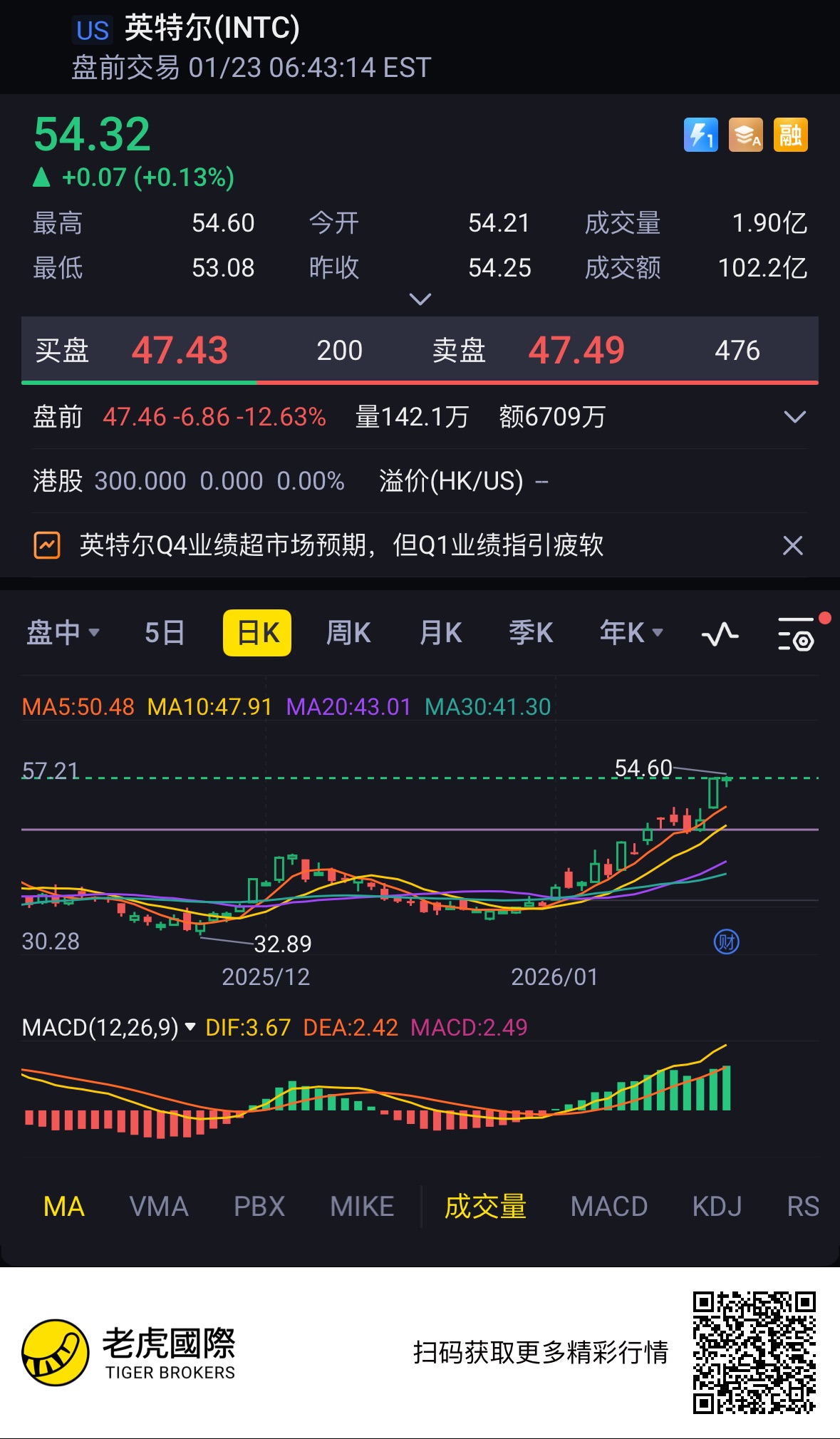Viewport: 840px width, 1439px height.
Task: Tap the 2025/12 date axis label
Action: click(266, 976)
